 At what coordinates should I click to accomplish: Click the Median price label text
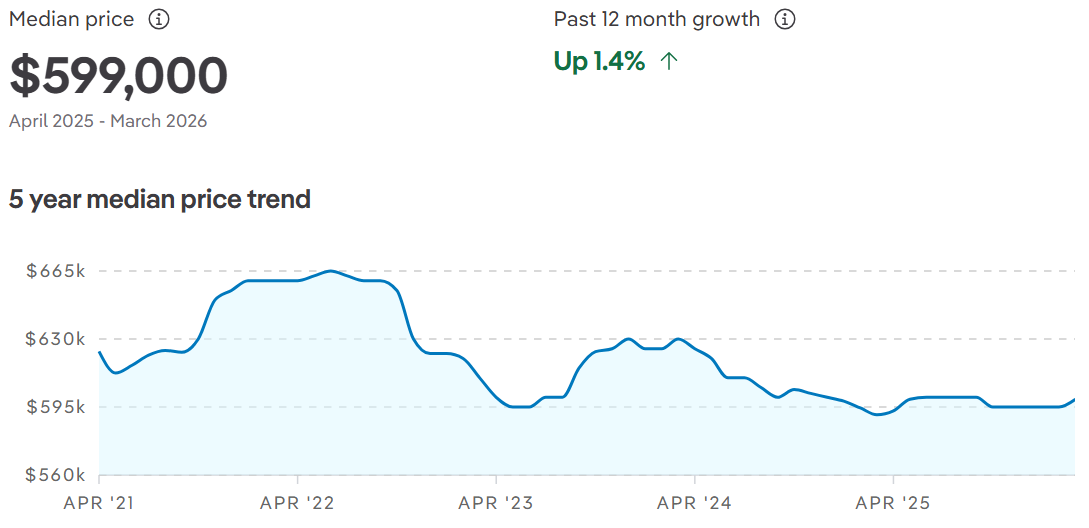coord(71,19)
